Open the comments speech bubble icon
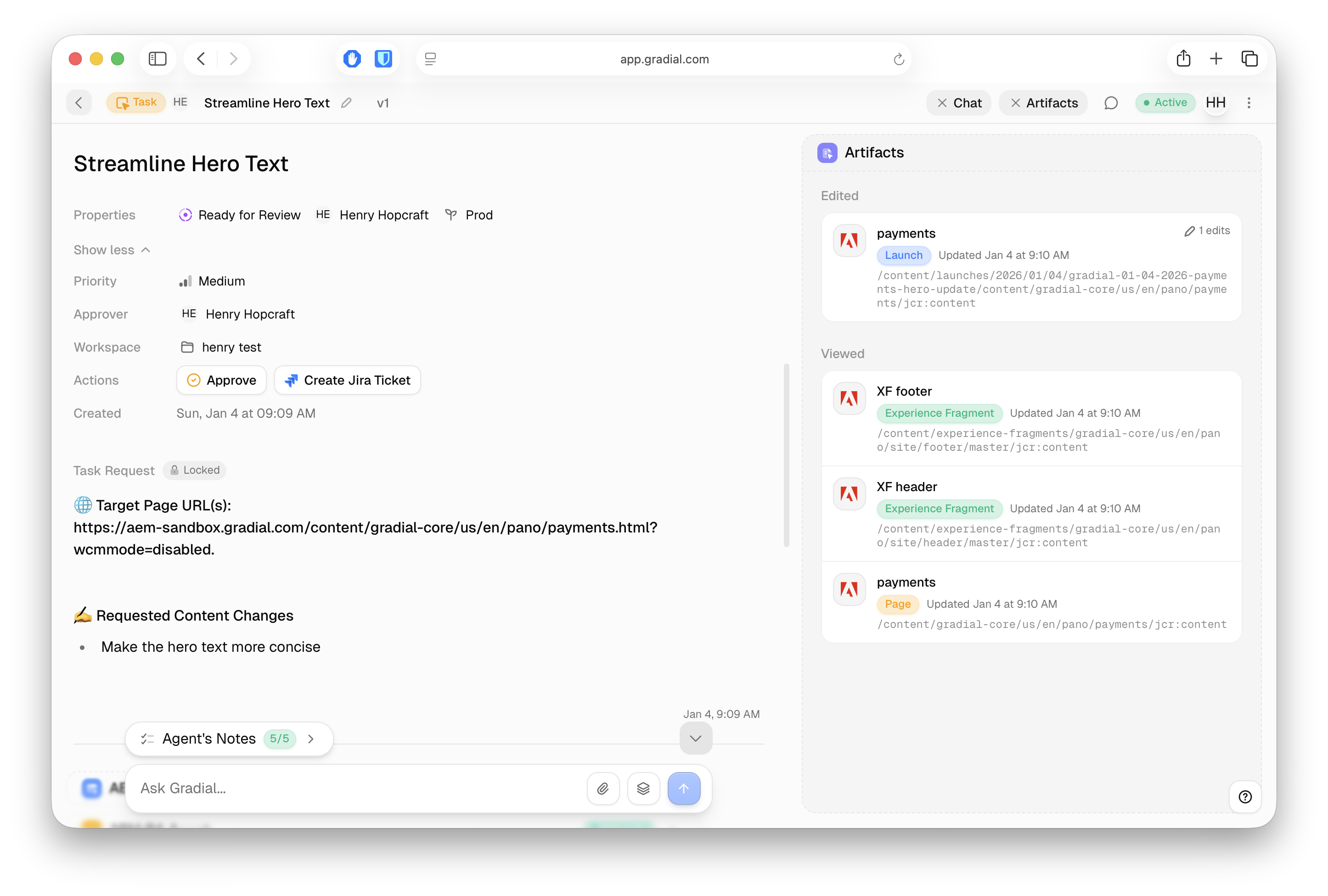 tap(1111, 103)
